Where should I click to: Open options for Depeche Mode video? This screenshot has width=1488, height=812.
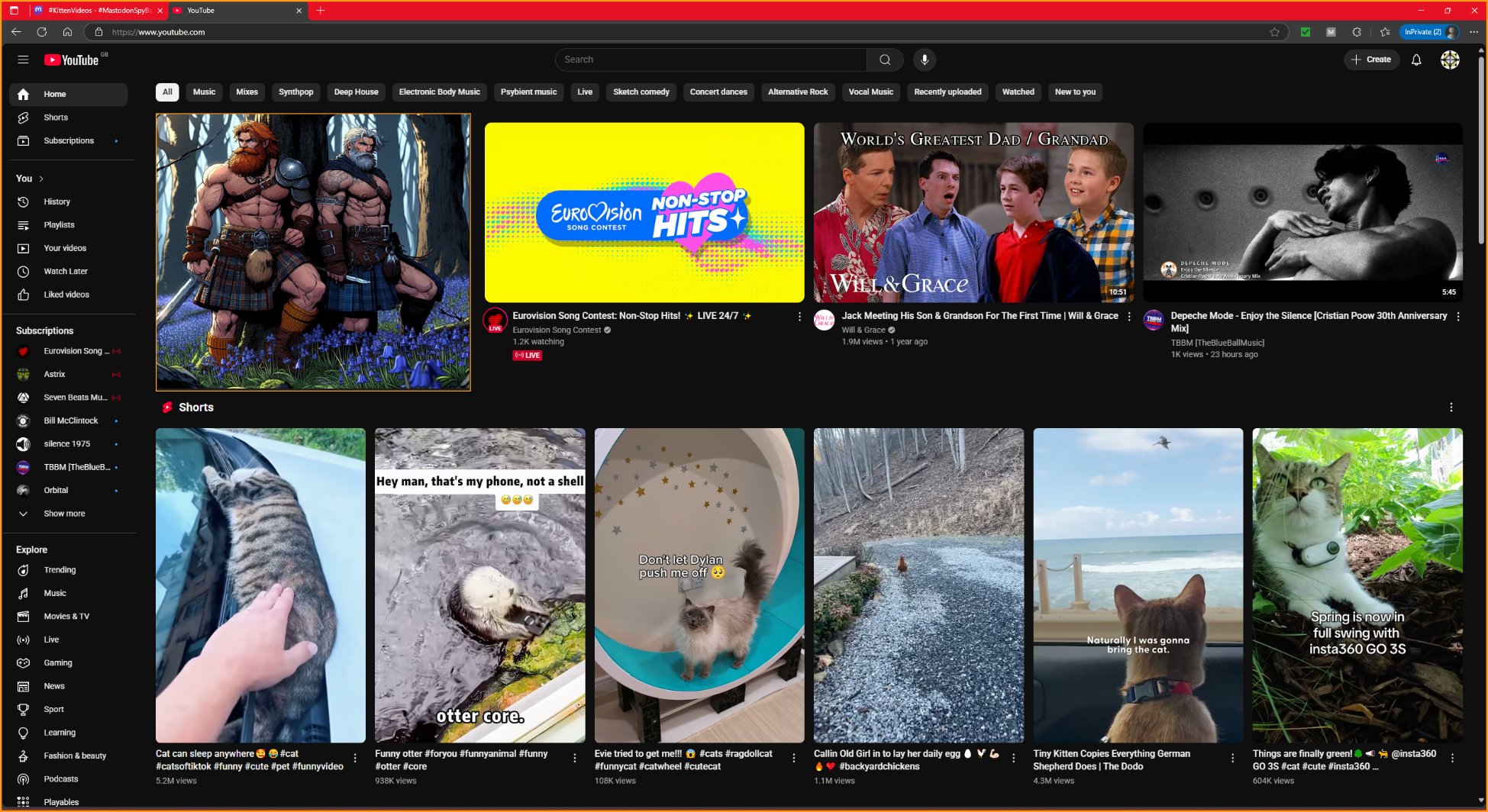click(x=1458, y=317)
